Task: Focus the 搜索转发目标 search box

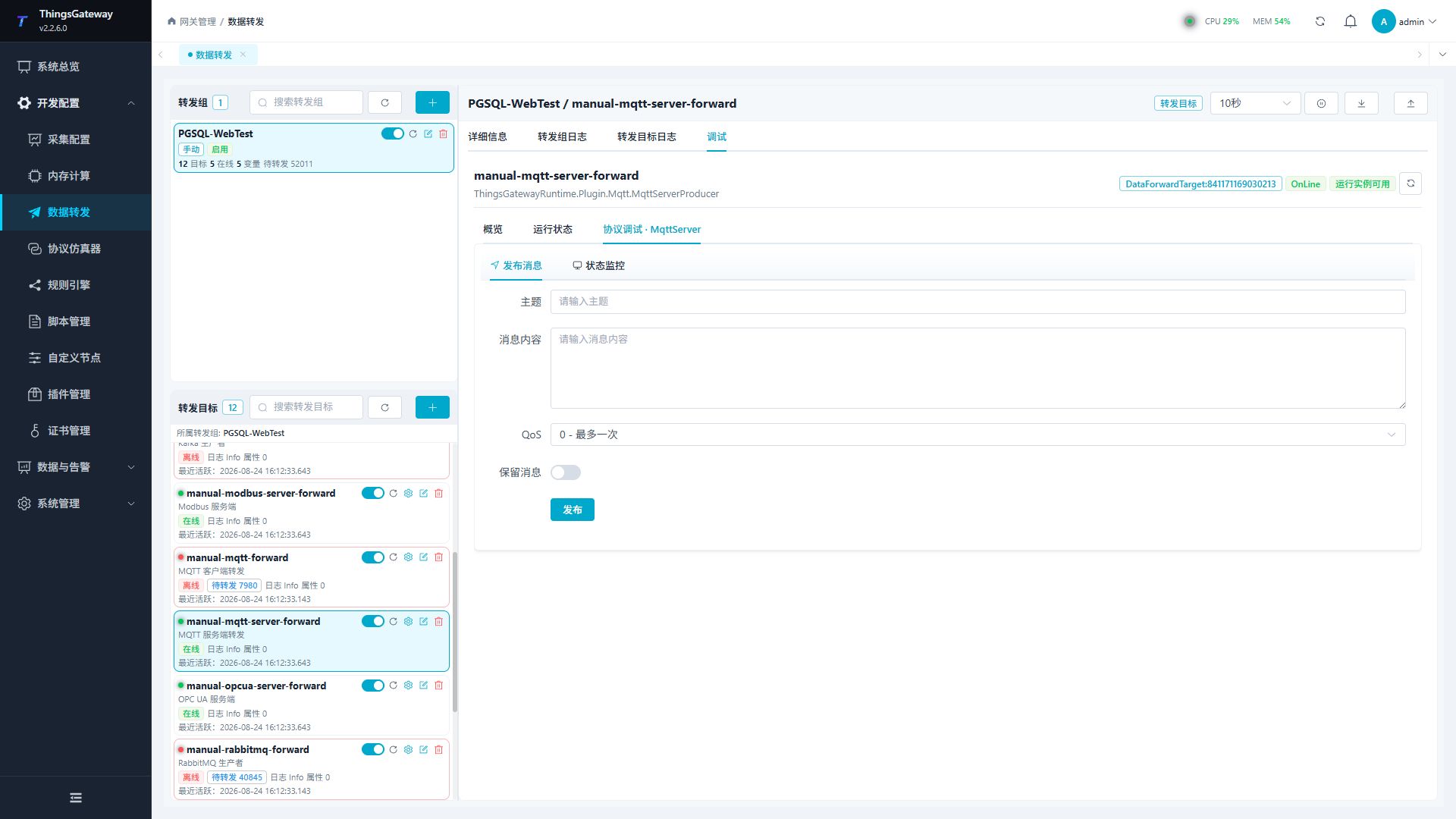Action: click(306, 407)
